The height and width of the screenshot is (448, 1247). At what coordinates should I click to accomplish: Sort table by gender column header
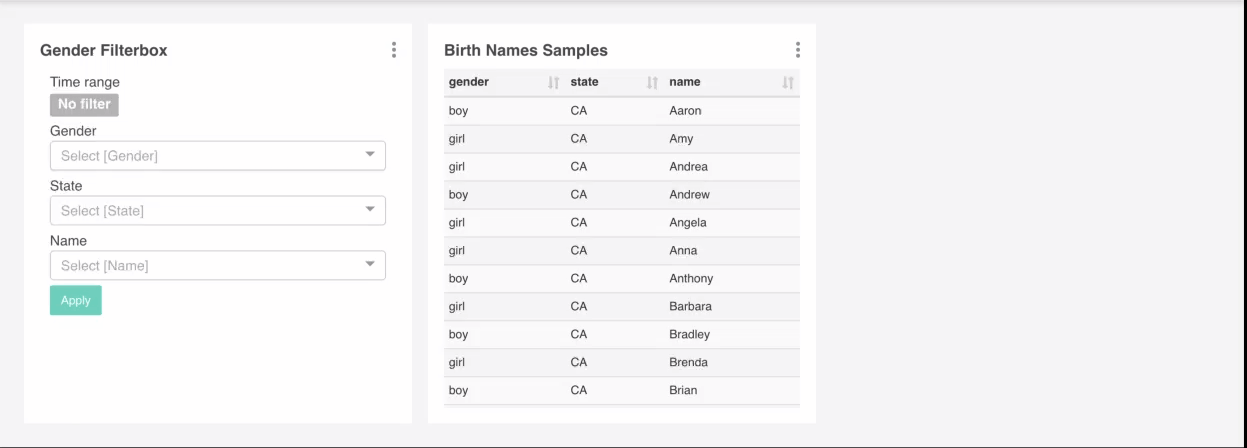pyautogui.click(x=469, y=82)
